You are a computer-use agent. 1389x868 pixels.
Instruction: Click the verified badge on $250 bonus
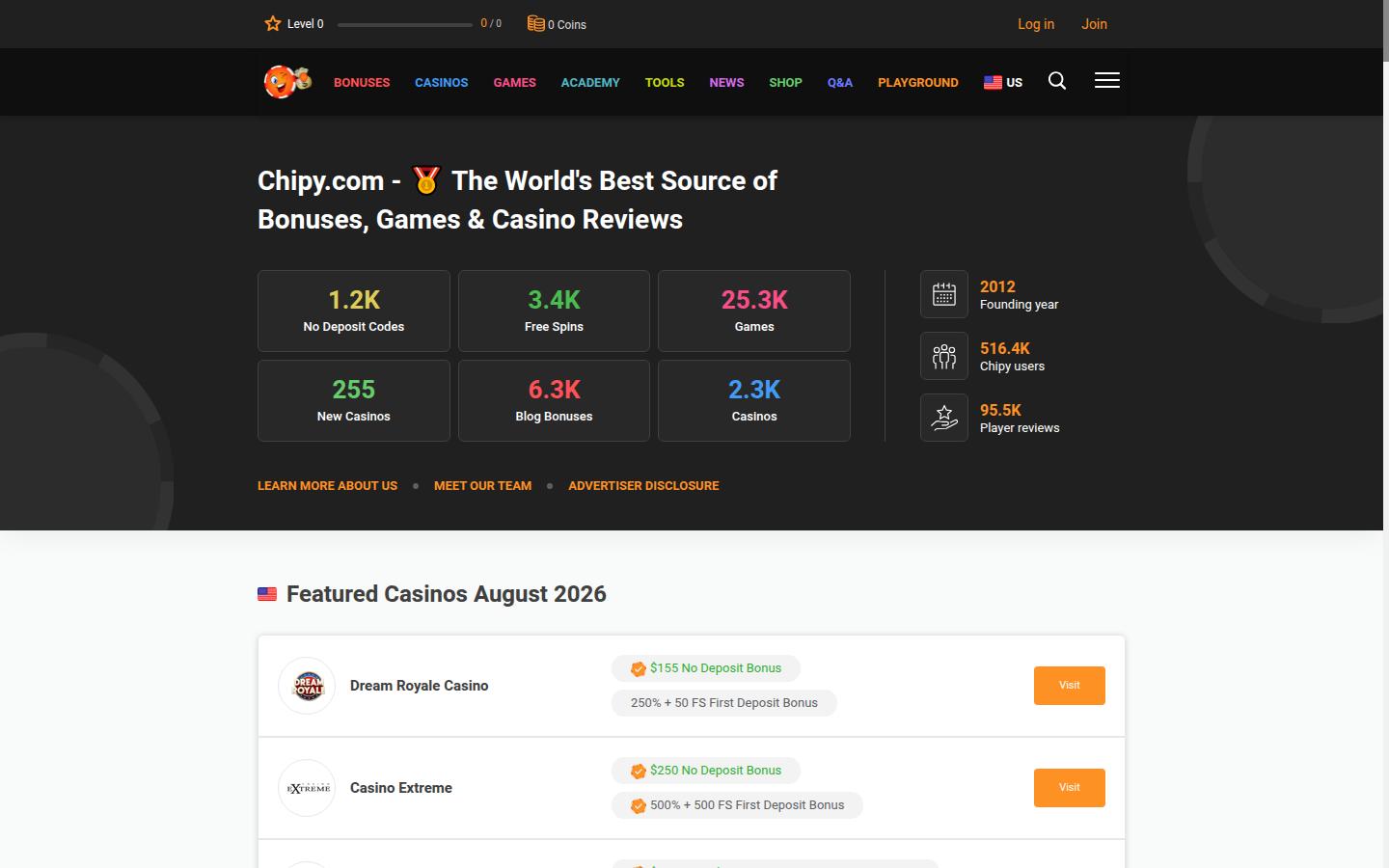[639, 771]
